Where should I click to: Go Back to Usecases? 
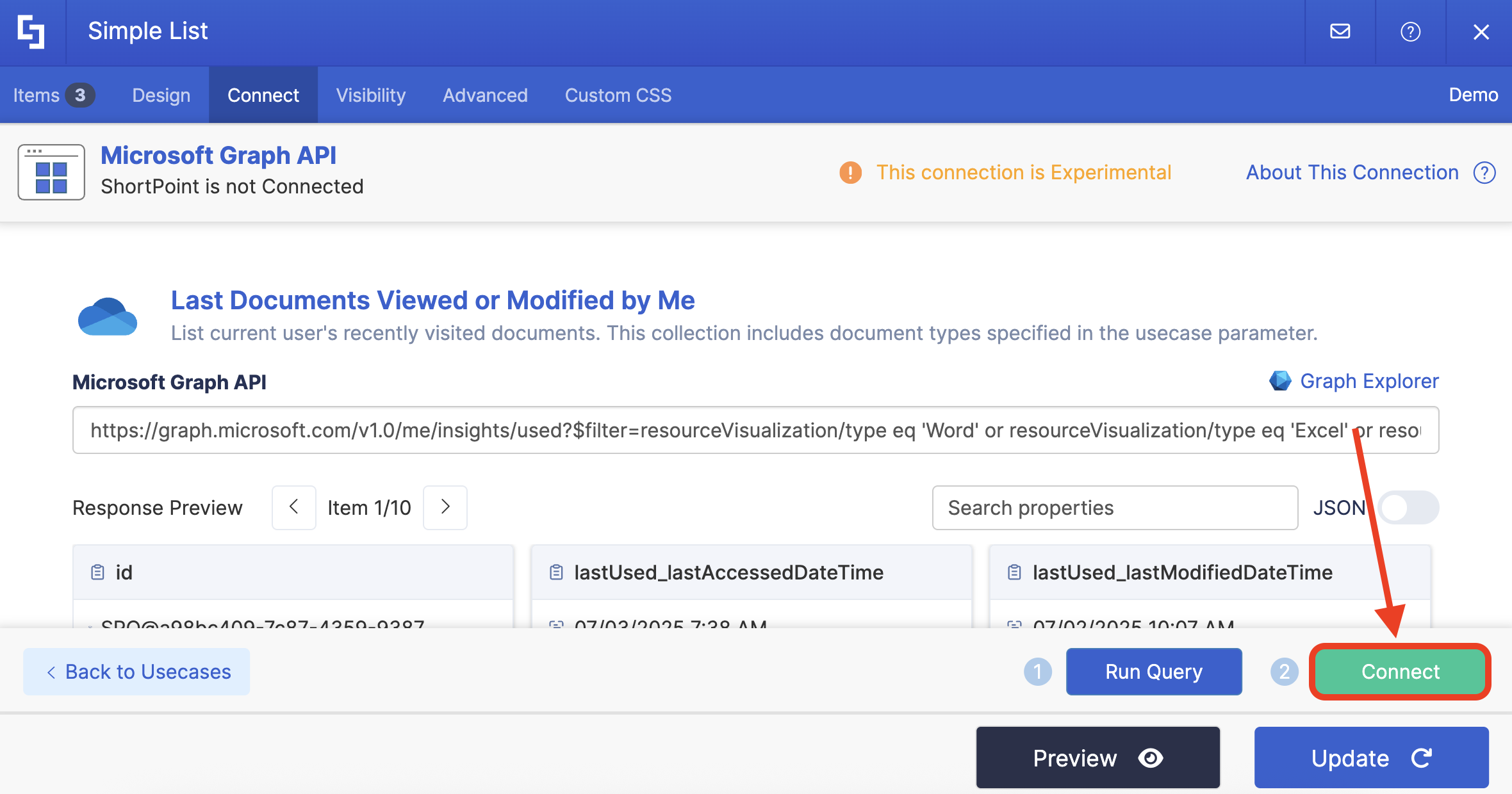coord(136,671)
